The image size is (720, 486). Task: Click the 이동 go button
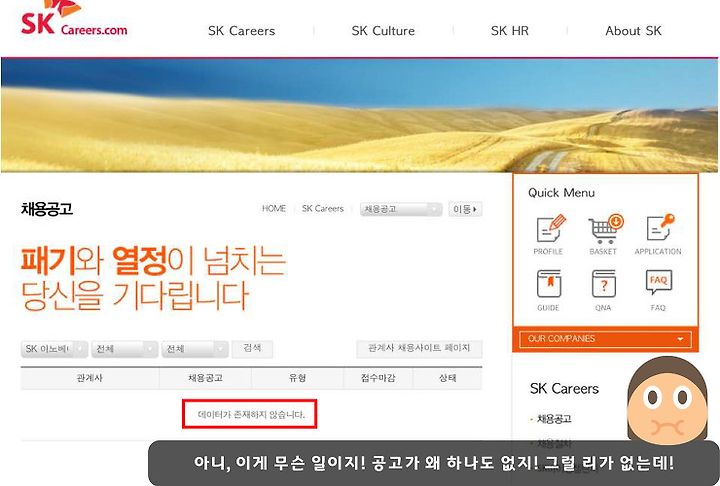(x=465, y=209)
